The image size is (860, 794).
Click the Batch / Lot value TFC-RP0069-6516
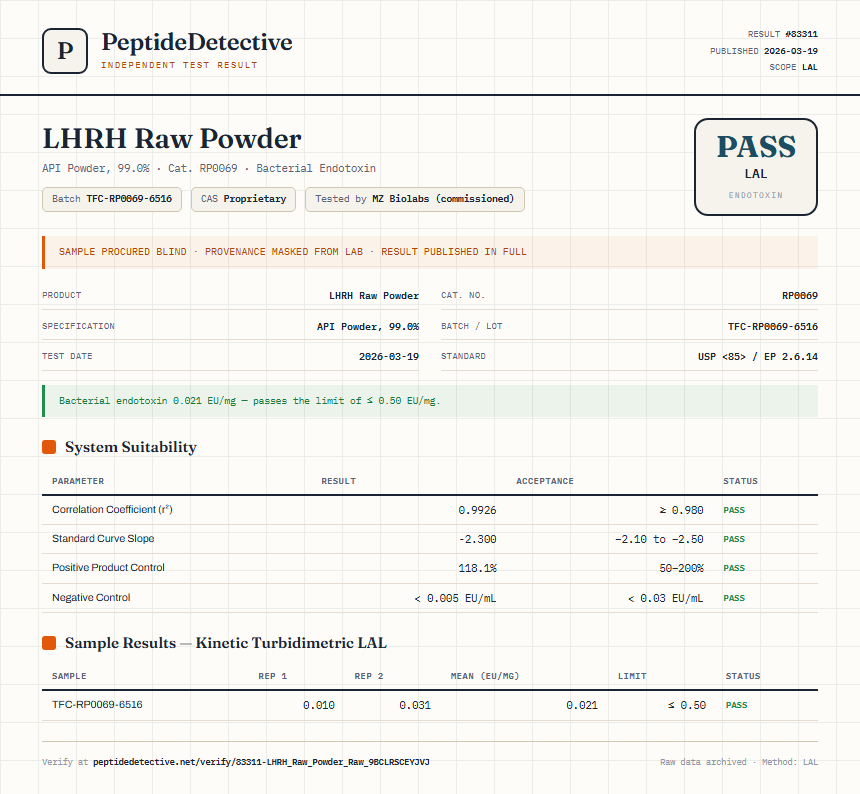coord(772,326)
